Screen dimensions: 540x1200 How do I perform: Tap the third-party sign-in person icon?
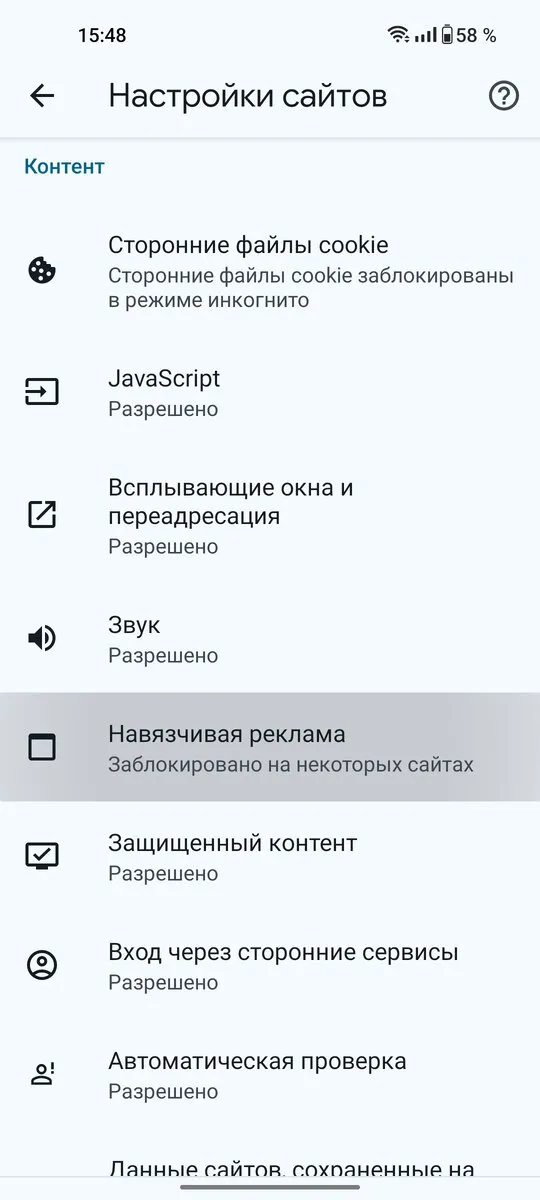click(x=42, y=965)
